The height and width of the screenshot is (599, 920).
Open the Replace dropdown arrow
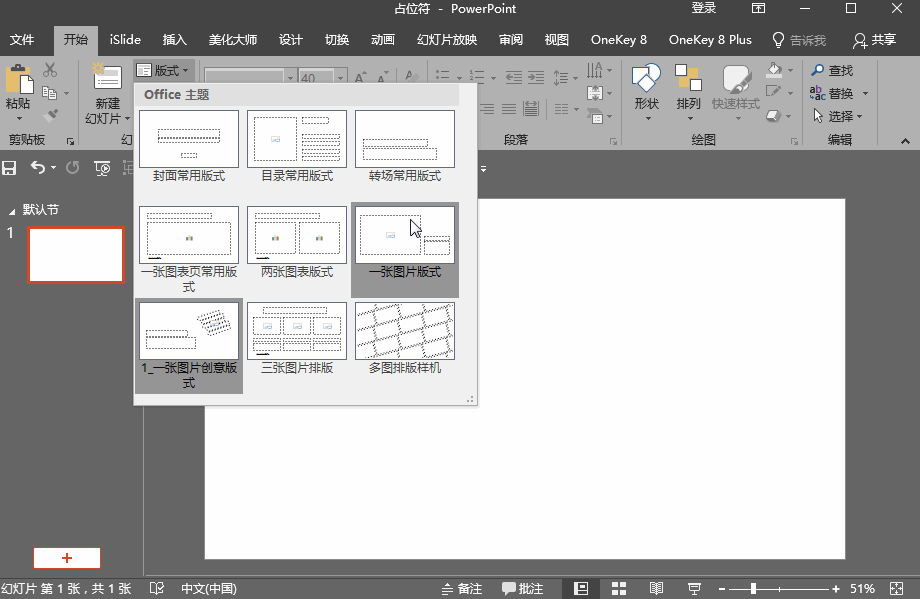pos(865,93)
